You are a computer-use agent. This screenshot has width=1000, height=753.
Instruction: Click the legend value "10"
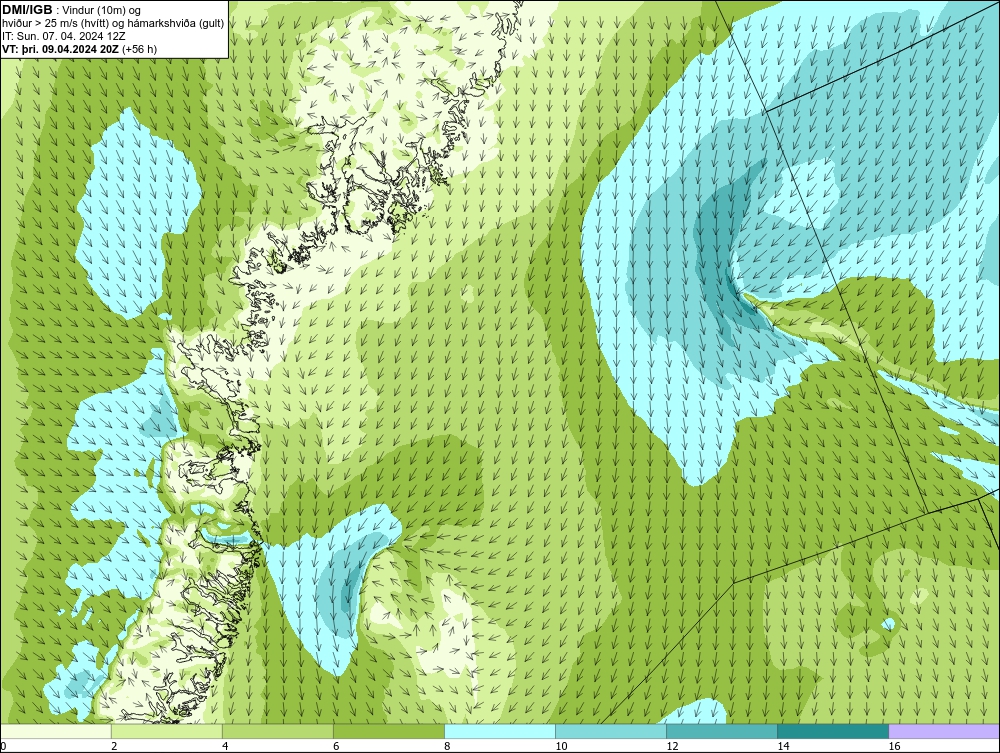point(561,746)
